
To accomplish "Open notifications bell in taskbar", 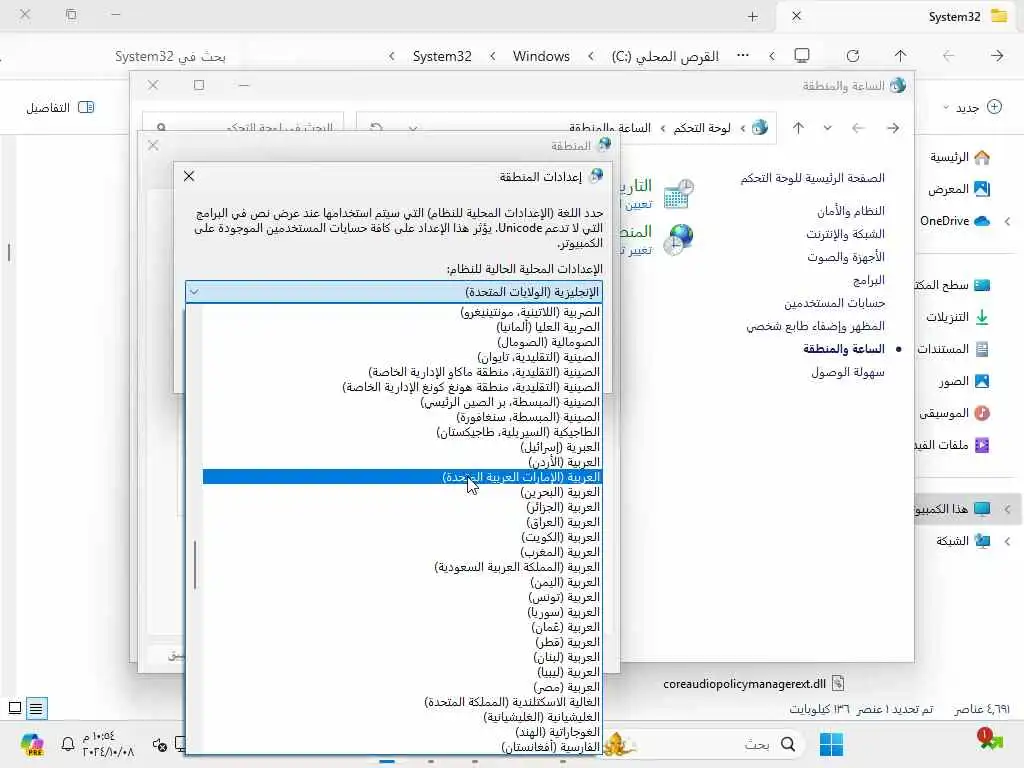I will [67, 744].
